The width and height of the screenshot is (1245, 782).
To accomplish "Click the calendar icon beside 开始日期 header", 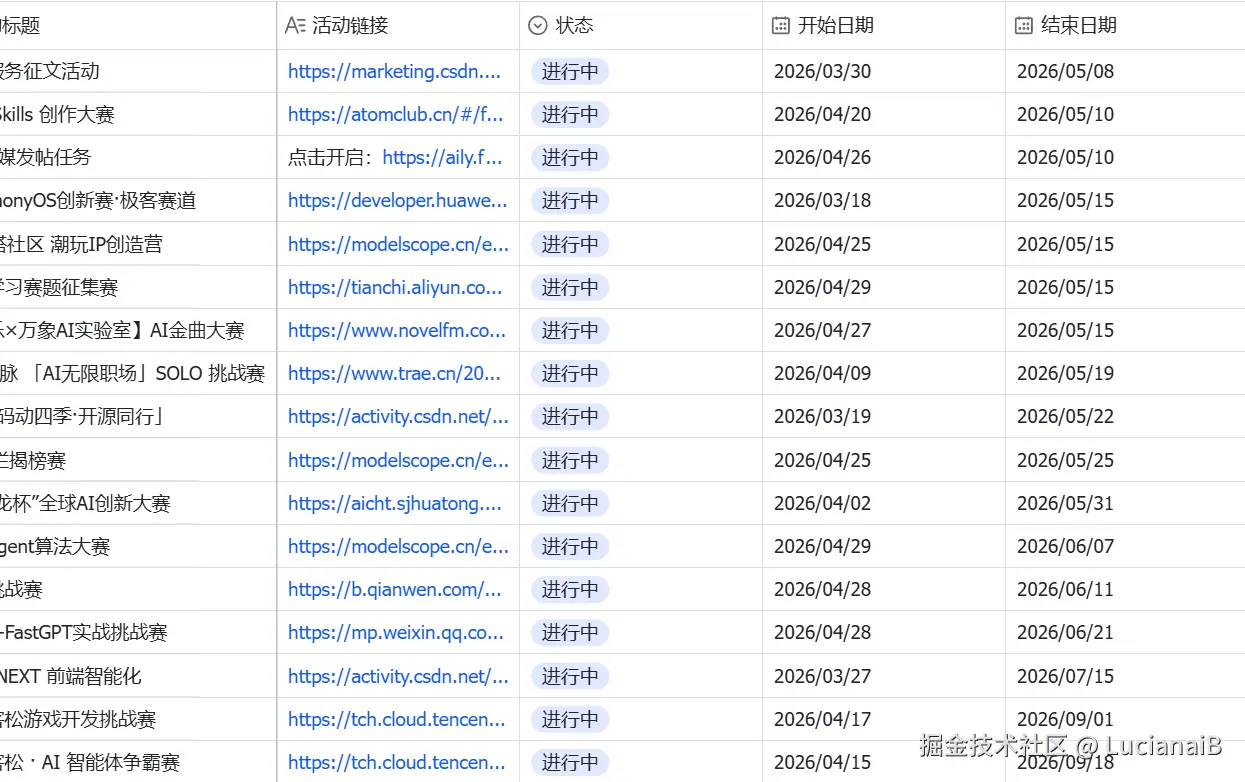I will pos(781,26).
